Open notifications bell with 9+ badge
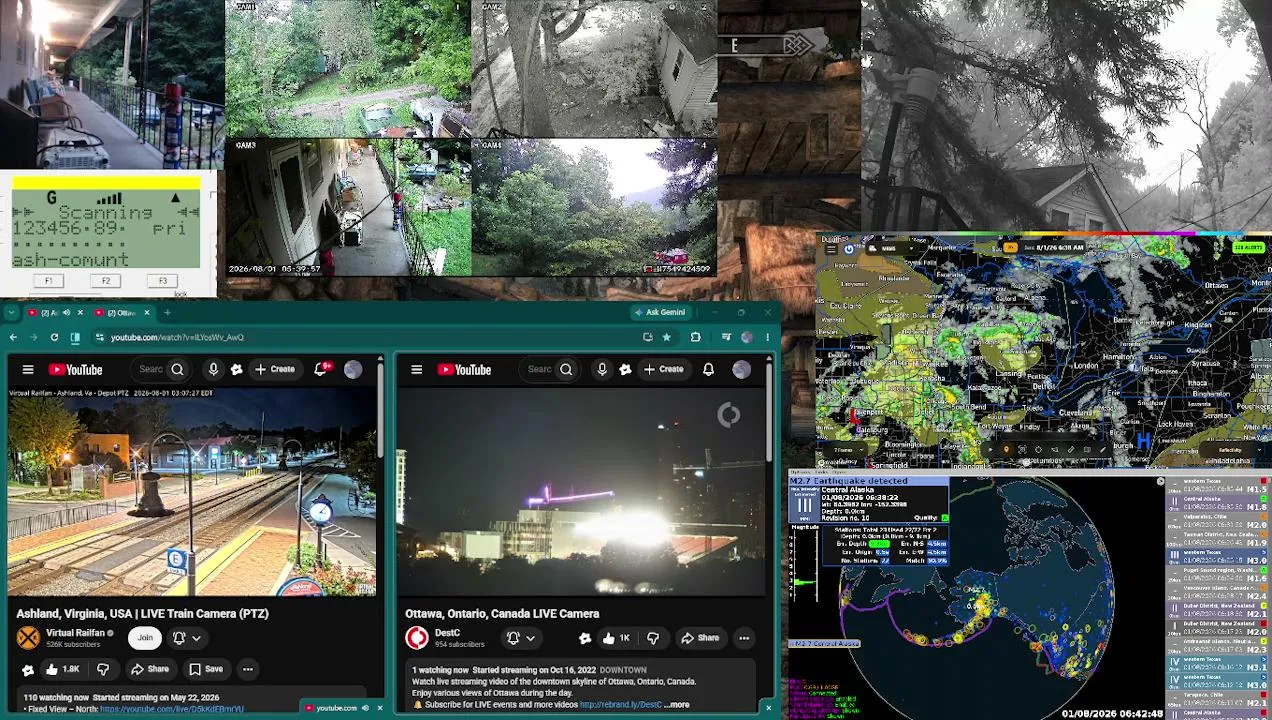 click(x=323, y=370)
